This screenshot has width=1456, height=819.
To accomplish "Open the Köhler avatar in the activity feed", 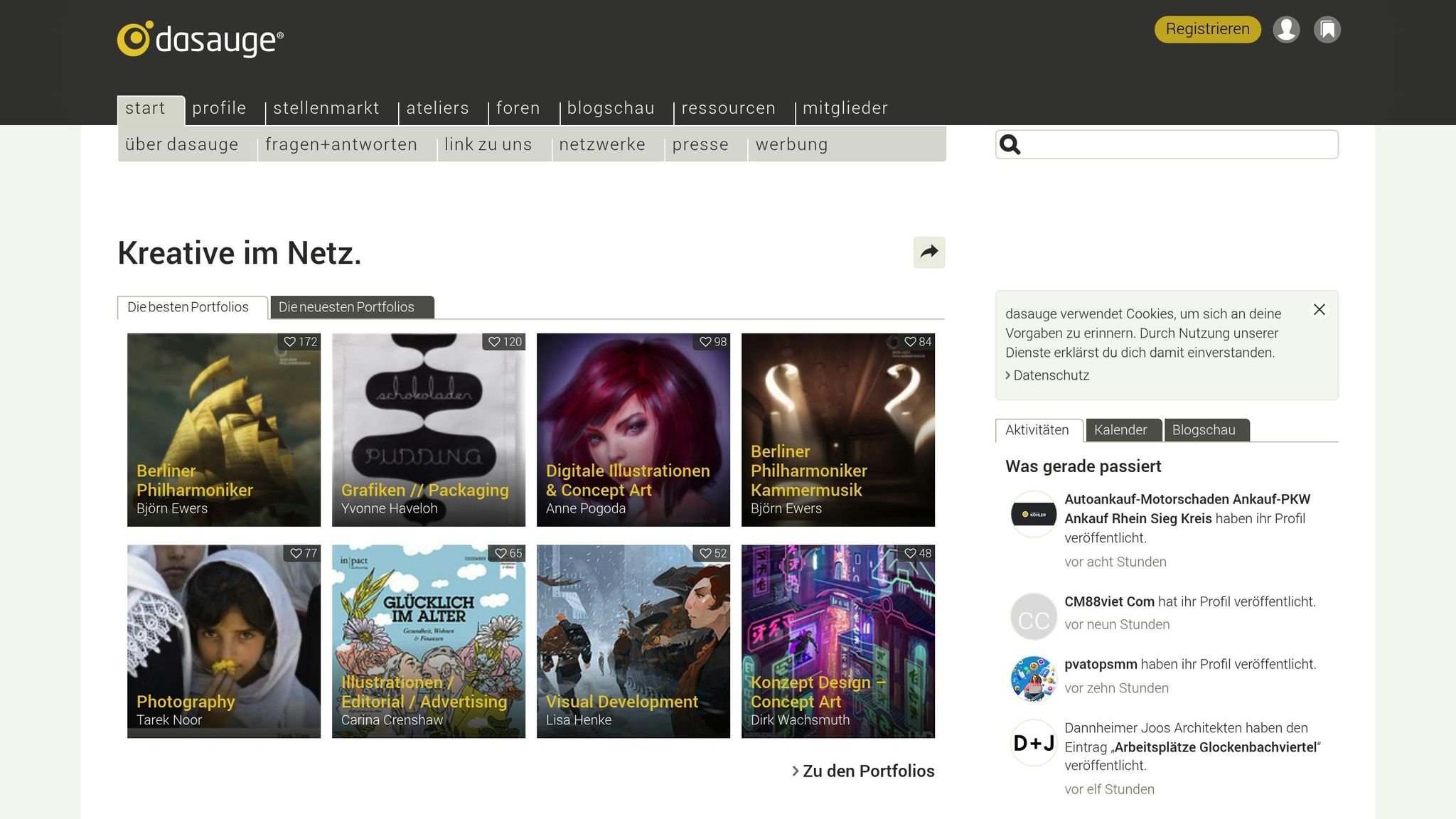I will 1033,513.
